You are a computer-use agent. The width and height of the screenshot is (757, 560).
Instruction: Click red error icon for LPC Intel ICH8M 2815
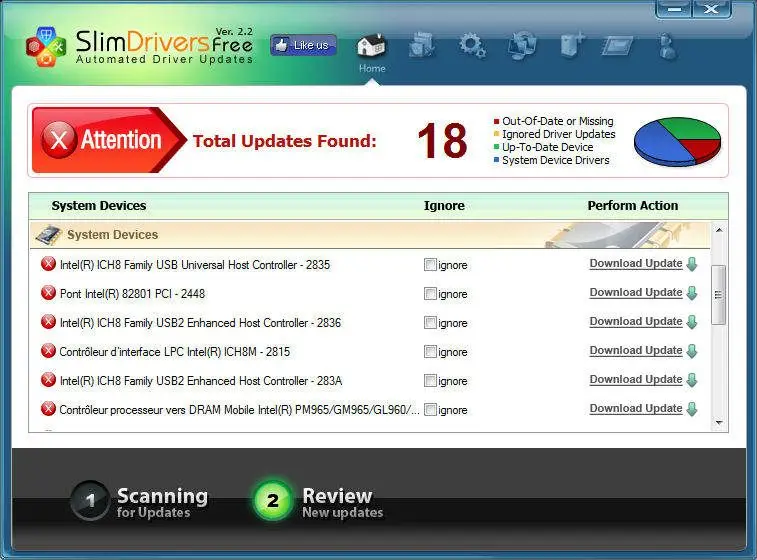click(48, 351)
